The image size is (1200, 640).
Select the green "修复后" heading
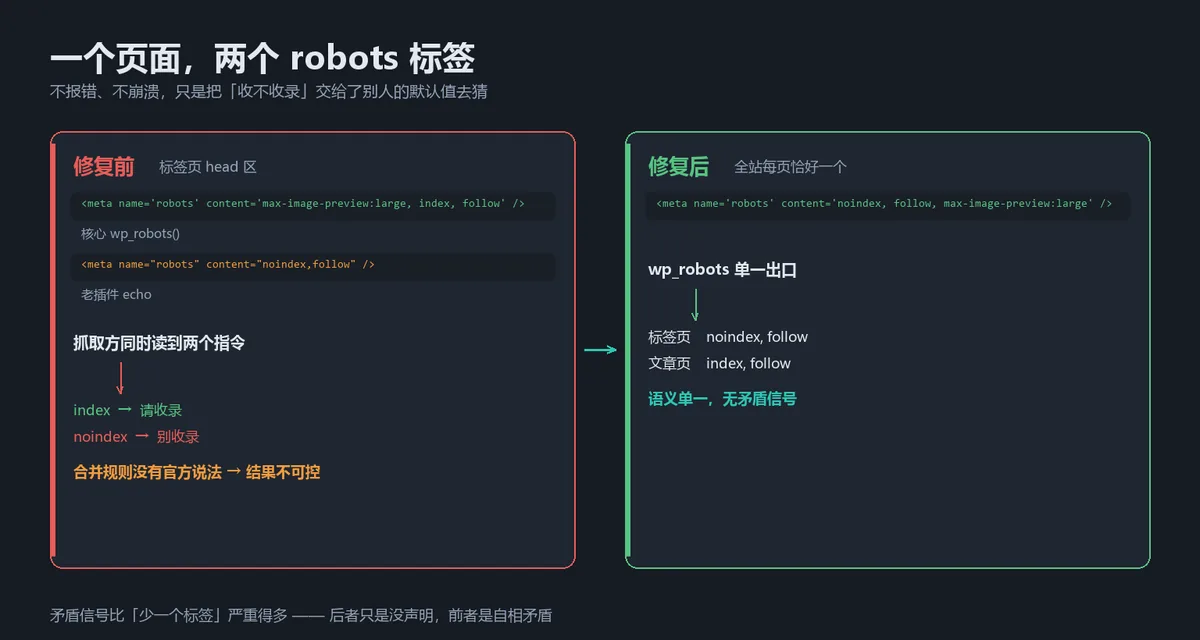[x=679, y=167]
